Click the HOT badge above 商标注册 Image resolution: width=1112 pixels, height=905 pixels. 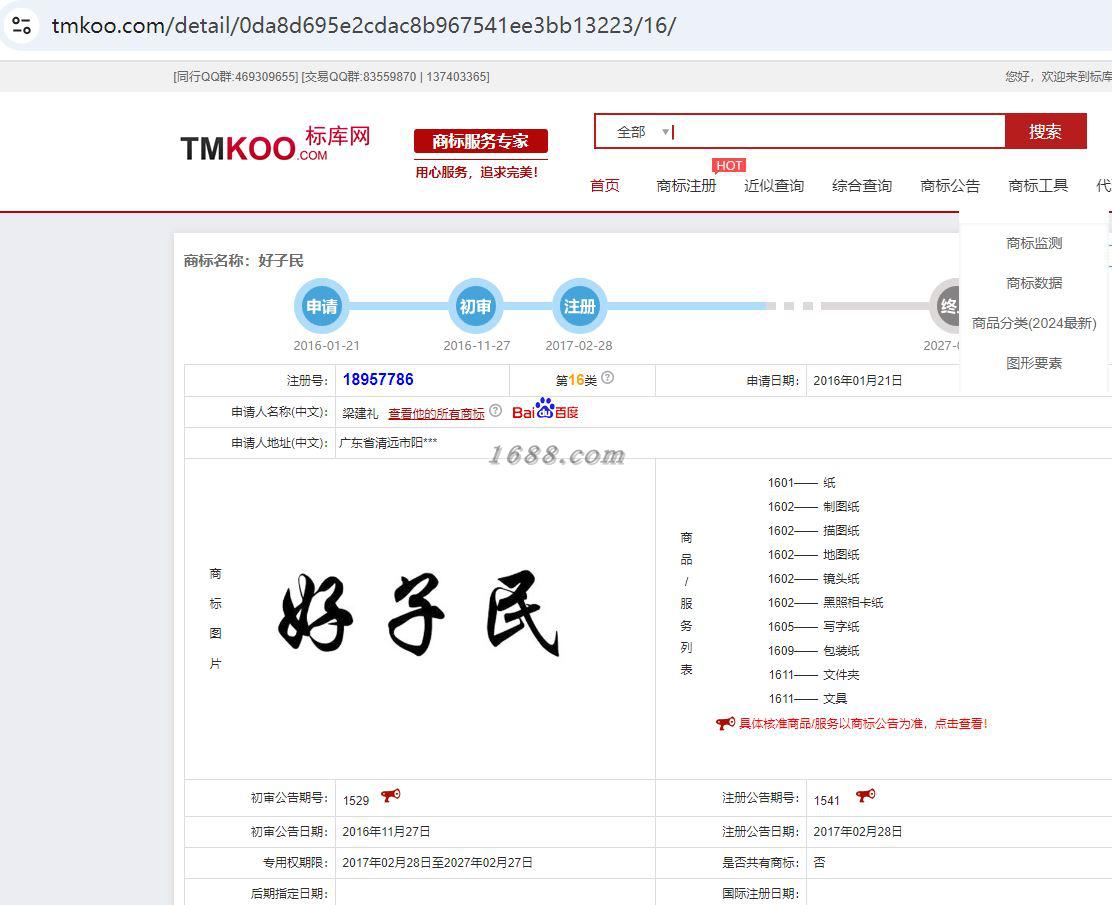(x=729, y=165)
